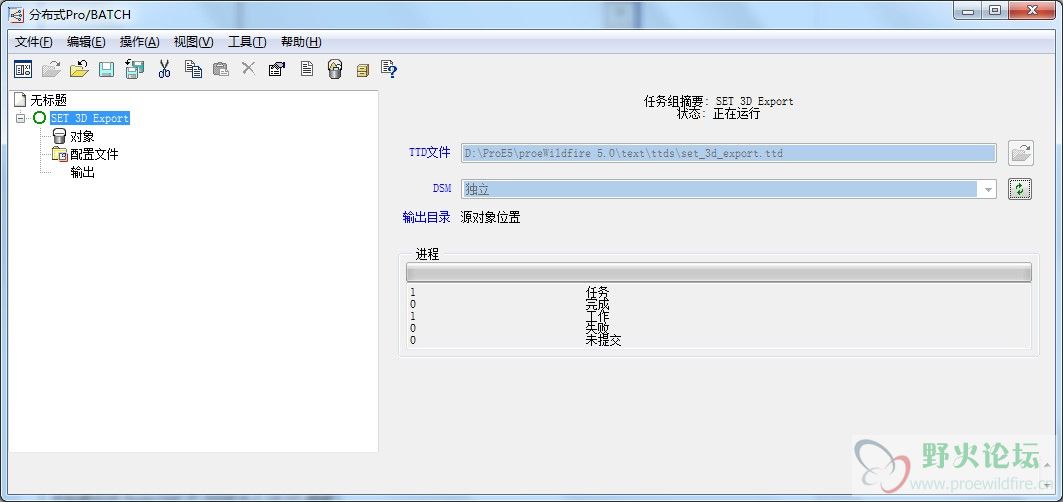1063x502 pixels.
Task: Click the 失败 row in progress list
Action: [719, 328]
